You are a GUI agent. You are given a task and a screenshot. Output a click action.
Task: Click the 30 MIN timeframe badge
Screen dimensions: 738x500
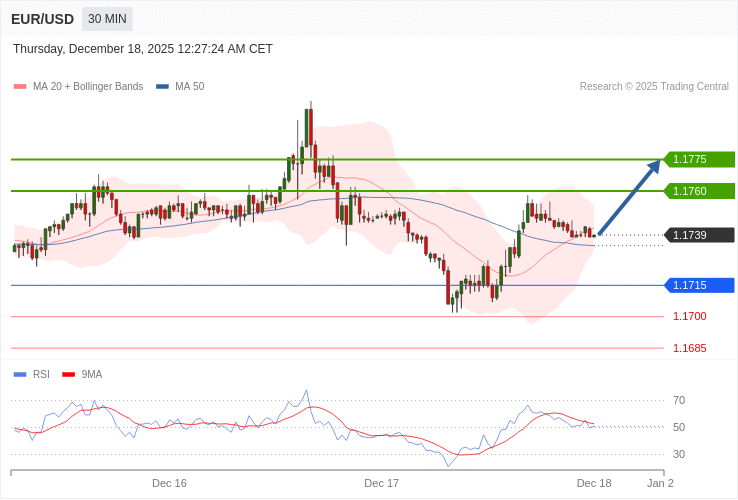coord(106,19)
